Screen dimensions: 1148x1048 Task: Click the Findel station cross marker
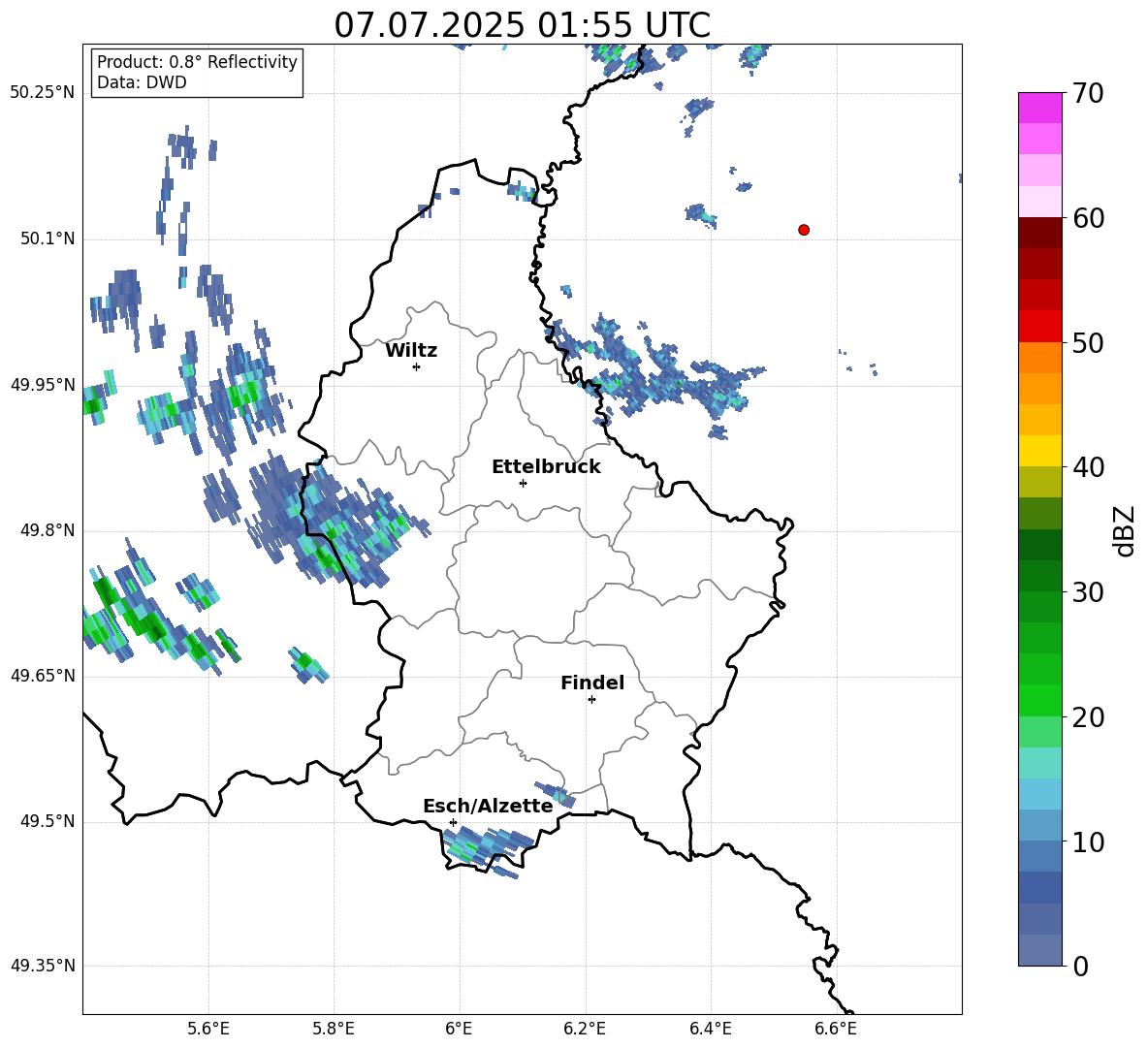(591, 700)
